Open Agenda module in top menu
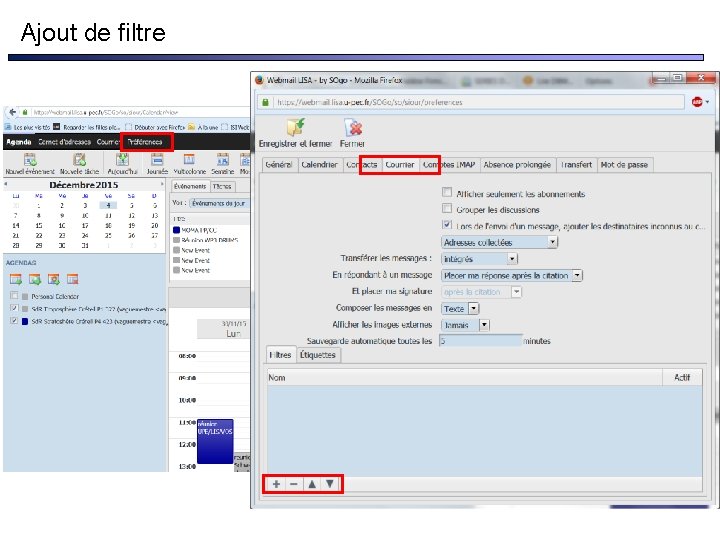Screen dimensions: 720x540 pyautogui.click(x=19, y=142)
